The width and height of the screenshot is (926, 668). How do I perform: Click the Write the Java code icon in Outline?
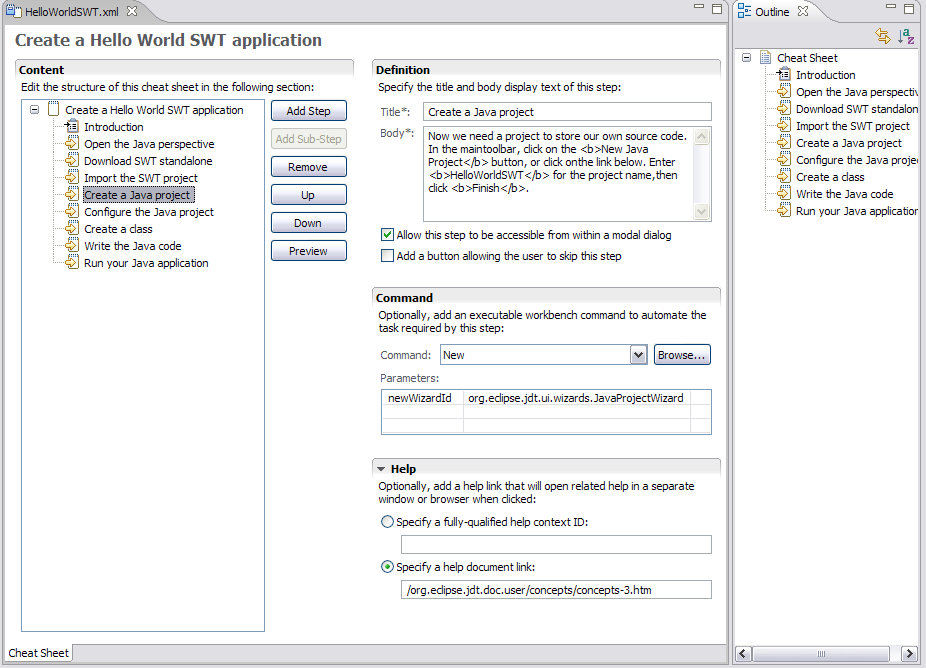(x=784, y=194)
